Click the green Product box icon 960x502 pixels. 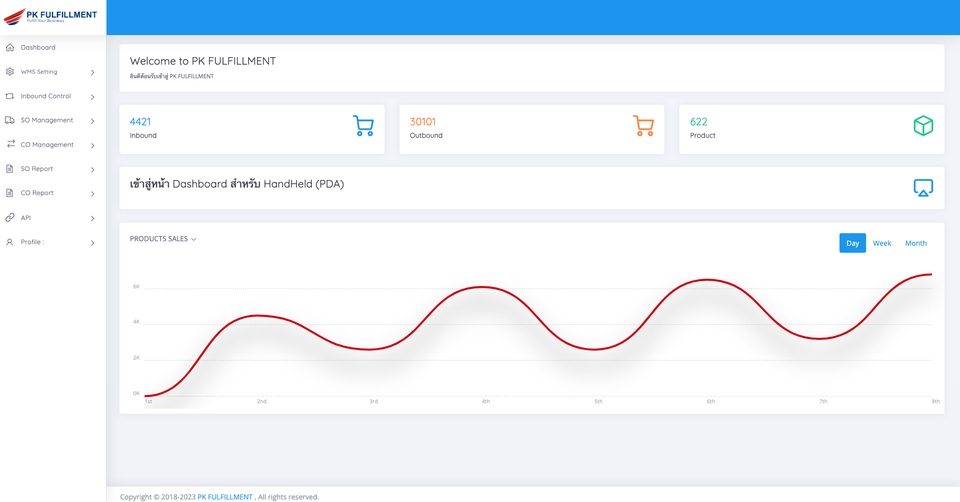[x=923, y=126]
